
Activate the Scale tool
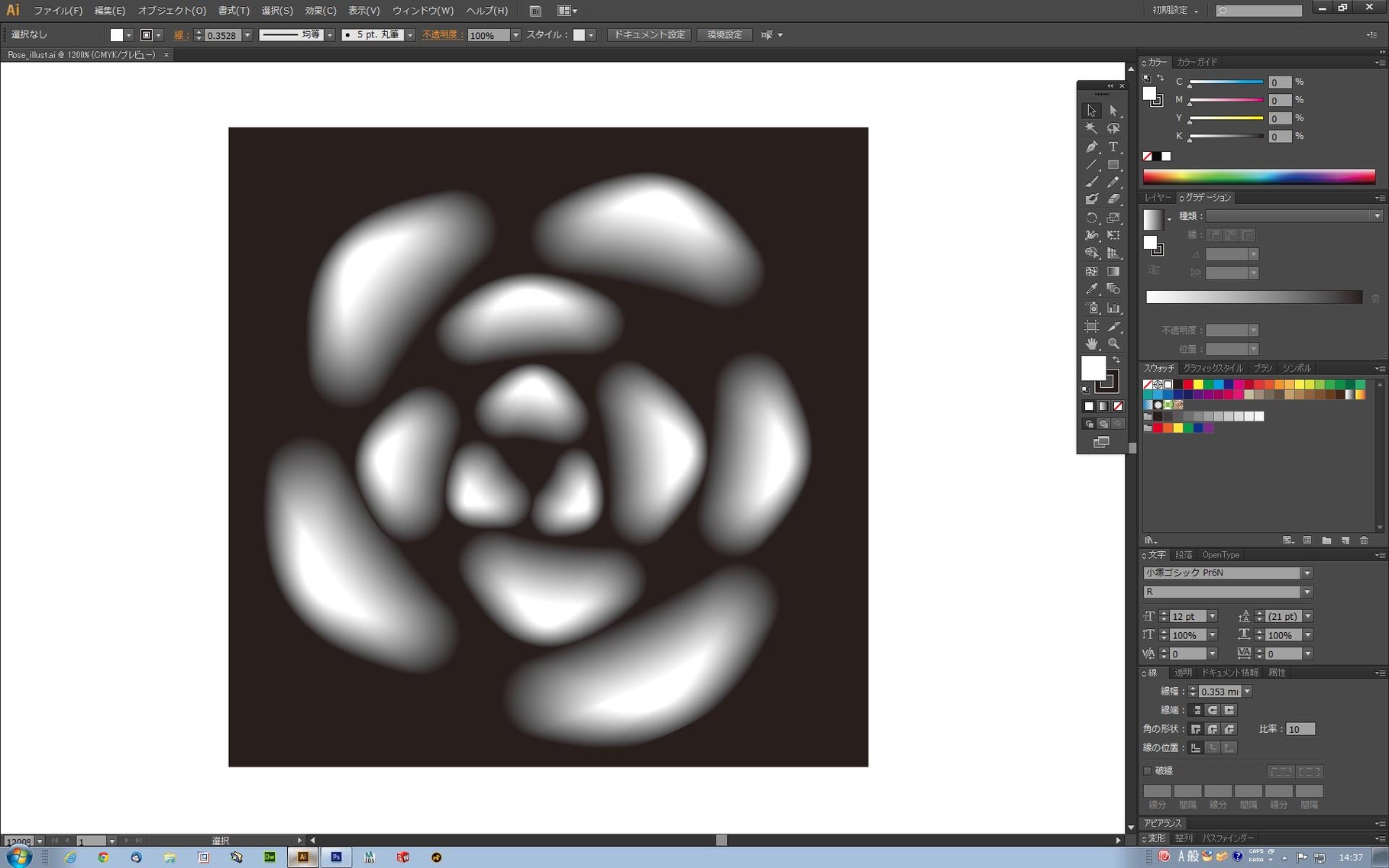(1113, 218)
